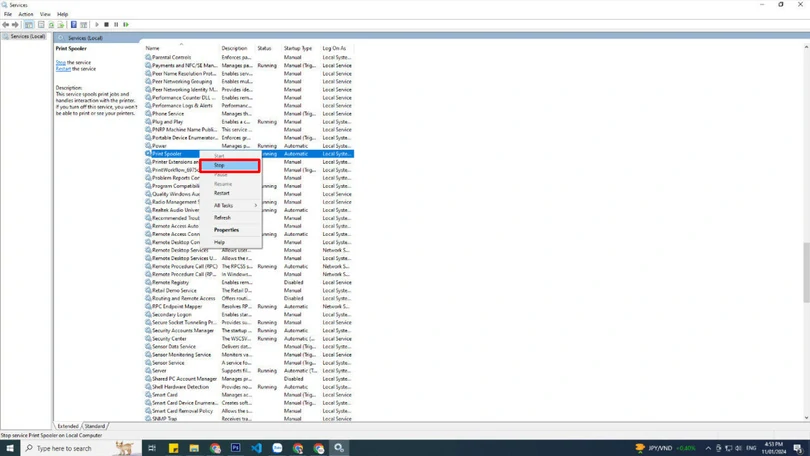Sort services by the Startup Type column
Image resolution: width=810 pixels, height=456 pixels.
[x=298, y=48]
